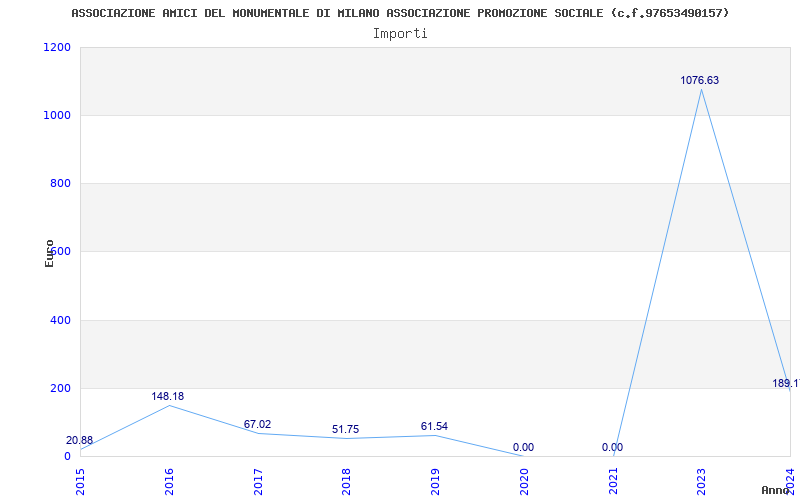Click the 0 y-axis tick label
This screenshot has height=500, width=800.
[x=67, y=456]
